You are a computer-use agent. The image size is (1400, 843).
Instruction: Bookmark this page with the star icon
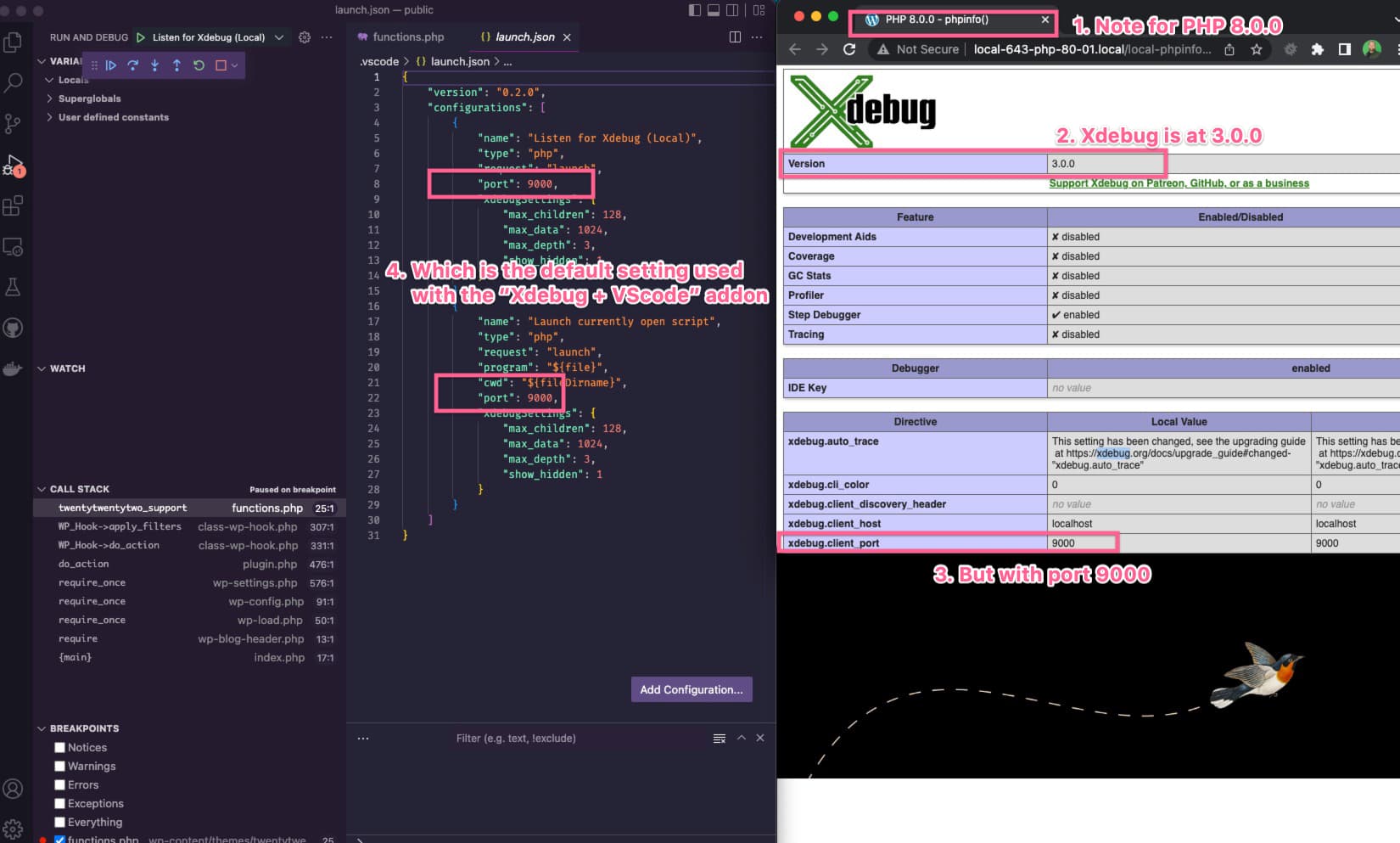[x=1257, y=49]
